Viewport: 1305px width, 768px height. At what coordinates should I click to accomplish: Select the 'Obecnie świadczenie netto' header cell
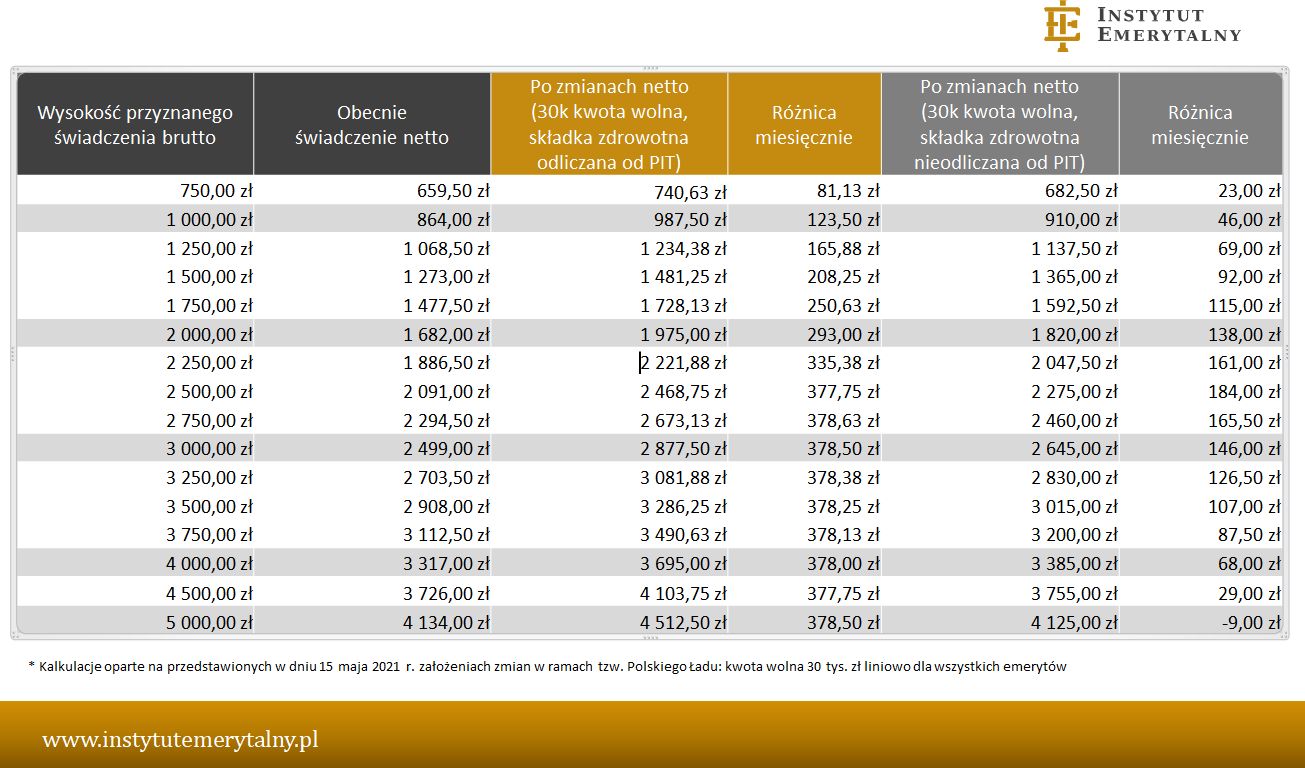[372, 125]
